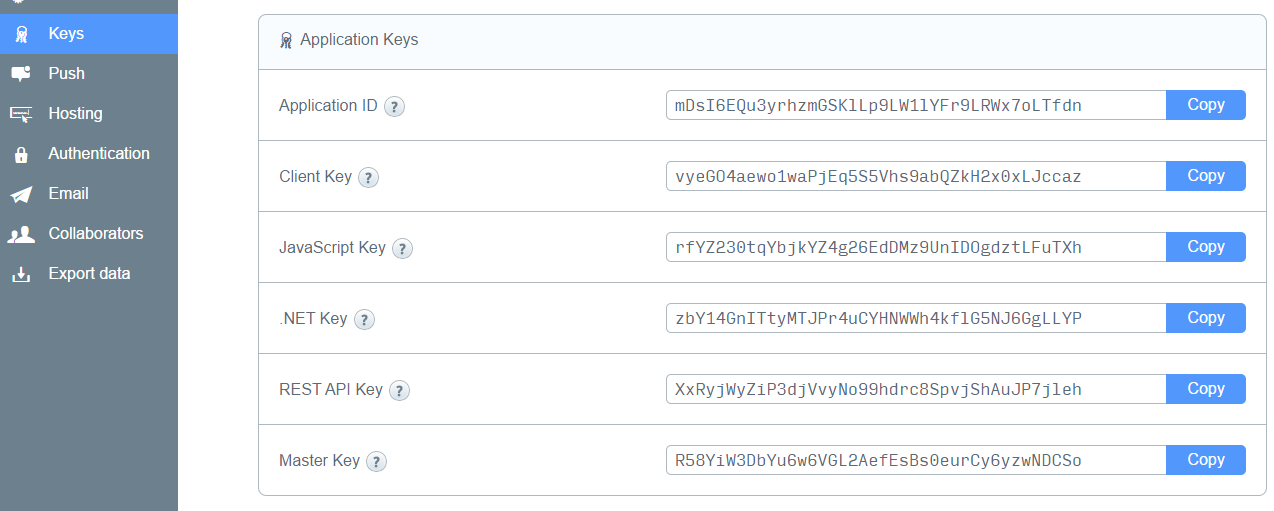
Task: Click the Authentication padlock icon
Action: 20,154
